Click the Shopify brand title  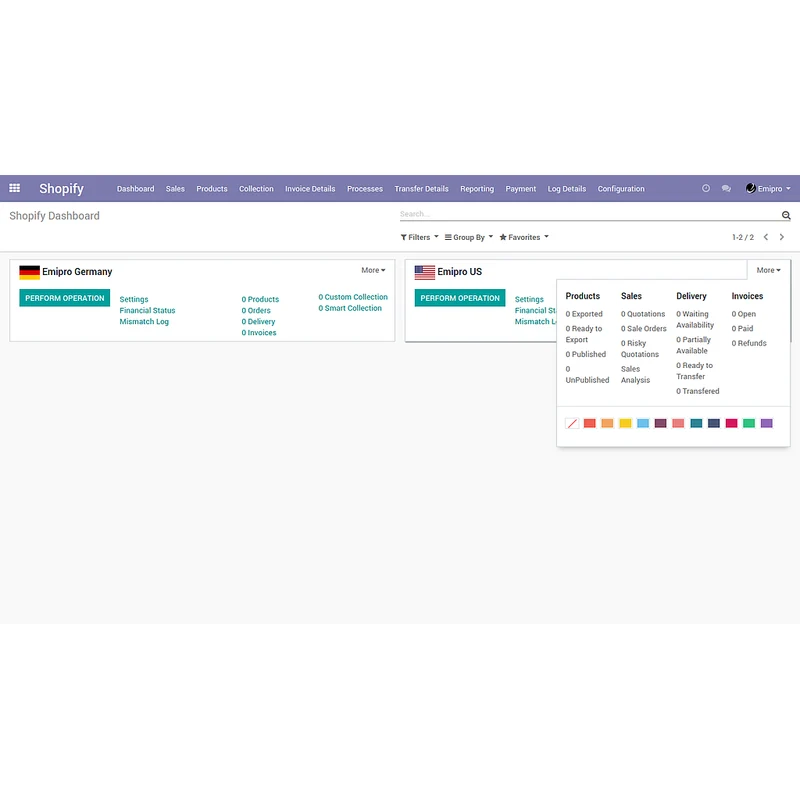coord(61,188)
